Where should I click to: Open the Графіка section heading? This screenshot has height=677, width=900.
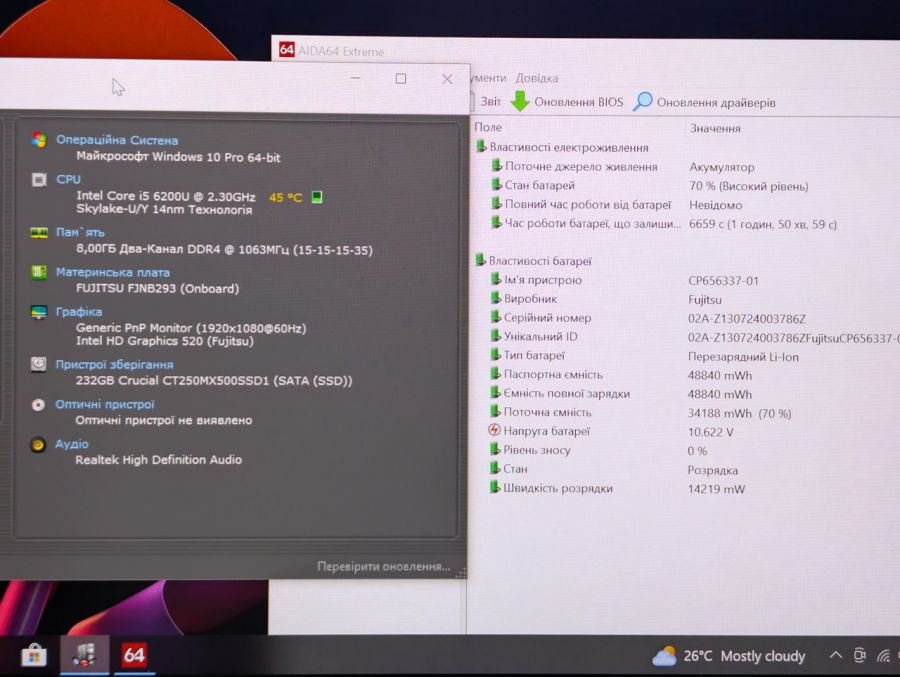coord(79,312)
